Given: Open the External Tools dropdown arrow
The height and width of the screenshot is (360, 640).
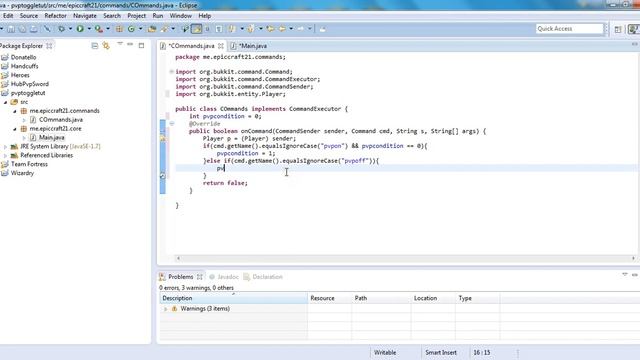Looking at the screenshot, I should (108, 29).
